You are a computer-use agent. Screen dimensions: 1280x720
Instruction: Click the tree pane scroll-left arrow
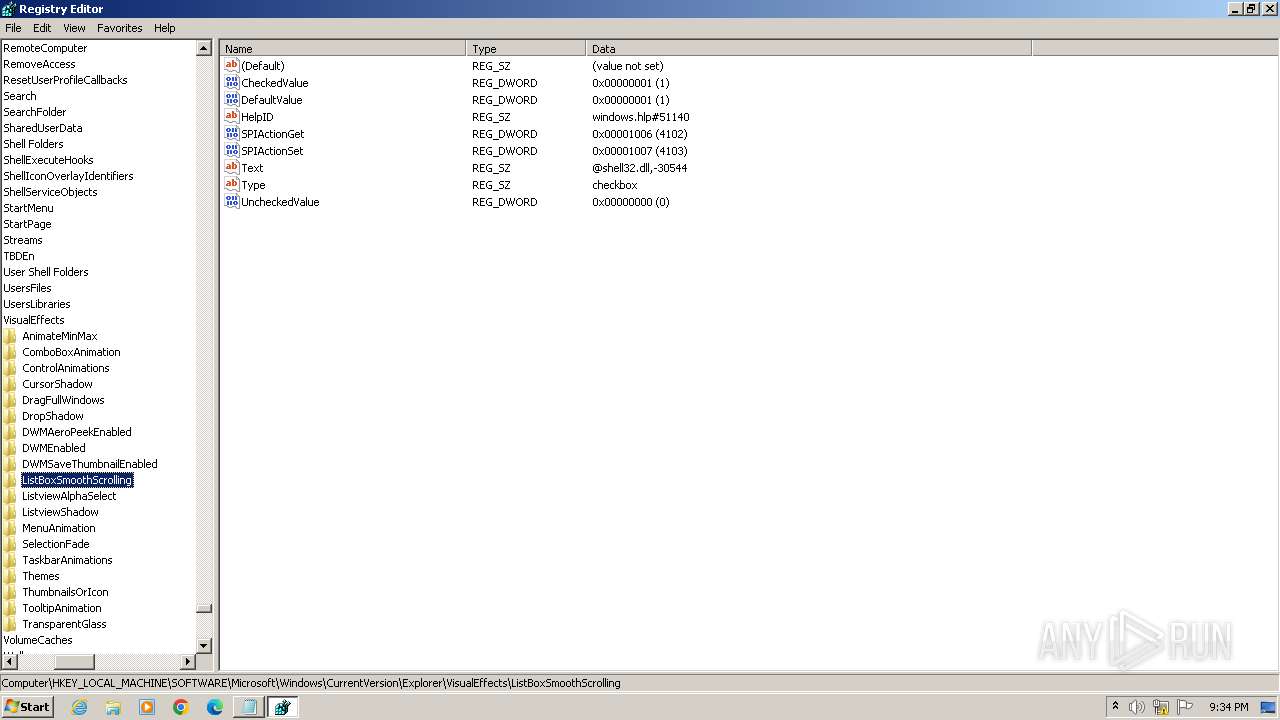[x=9, y=662]
